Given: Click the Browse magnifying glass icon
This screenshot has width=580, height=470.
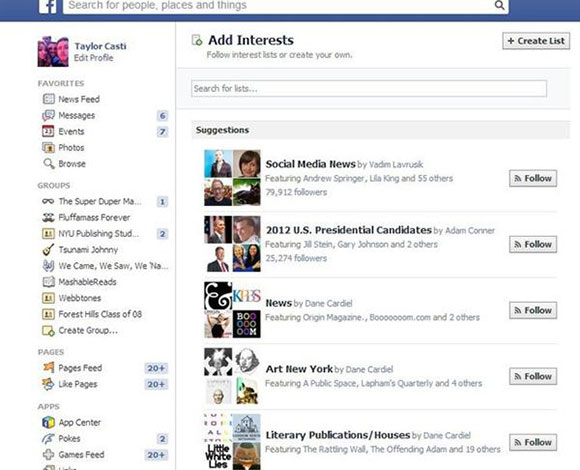Looking at the screenshot, I should [48, 163].
